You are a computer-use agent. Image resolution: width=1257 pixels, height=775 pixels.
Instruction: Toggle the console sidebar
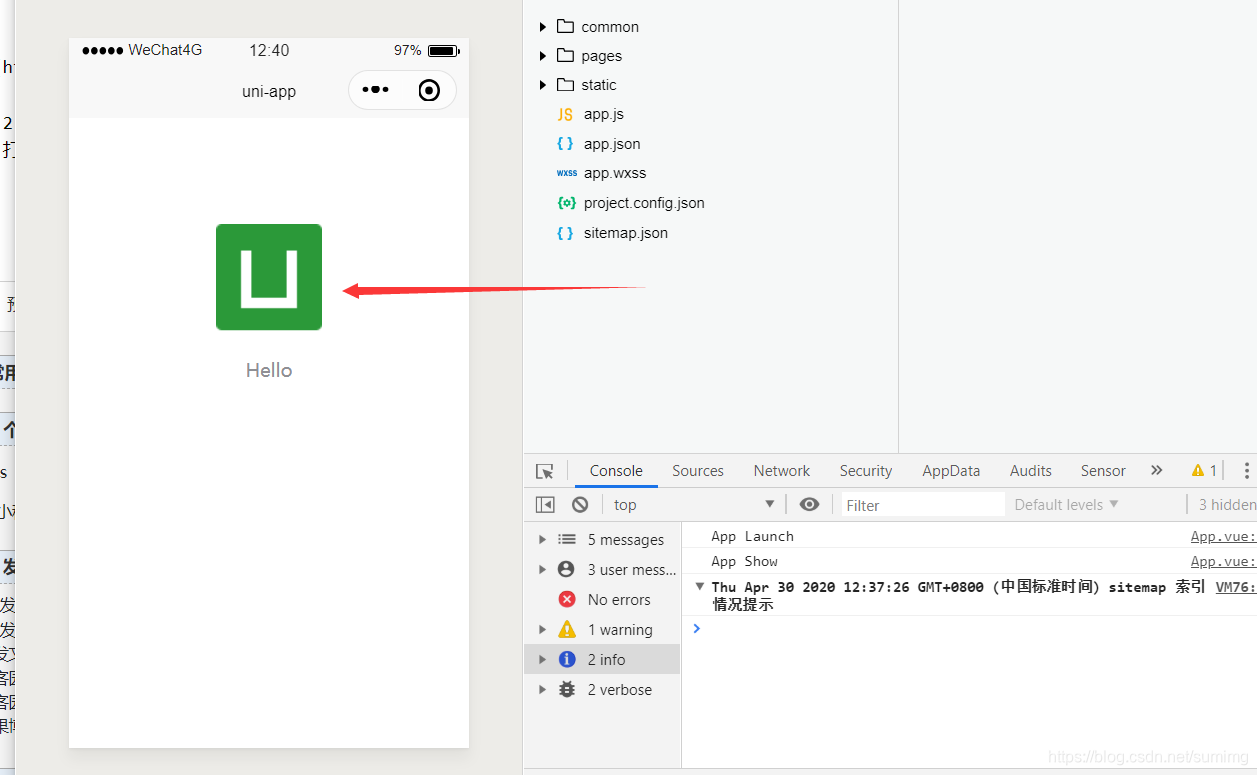[545, 505]
